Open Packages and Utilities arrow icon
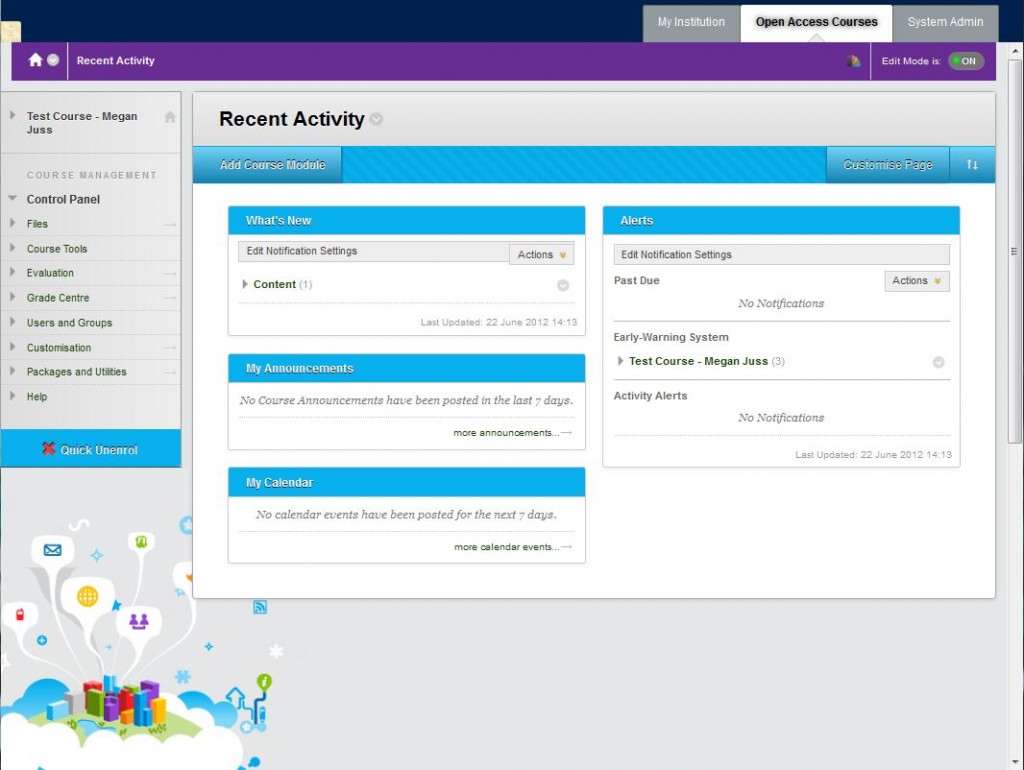Image resolution: width=1024 pixels, height=770 pixels. click(170, 372)
